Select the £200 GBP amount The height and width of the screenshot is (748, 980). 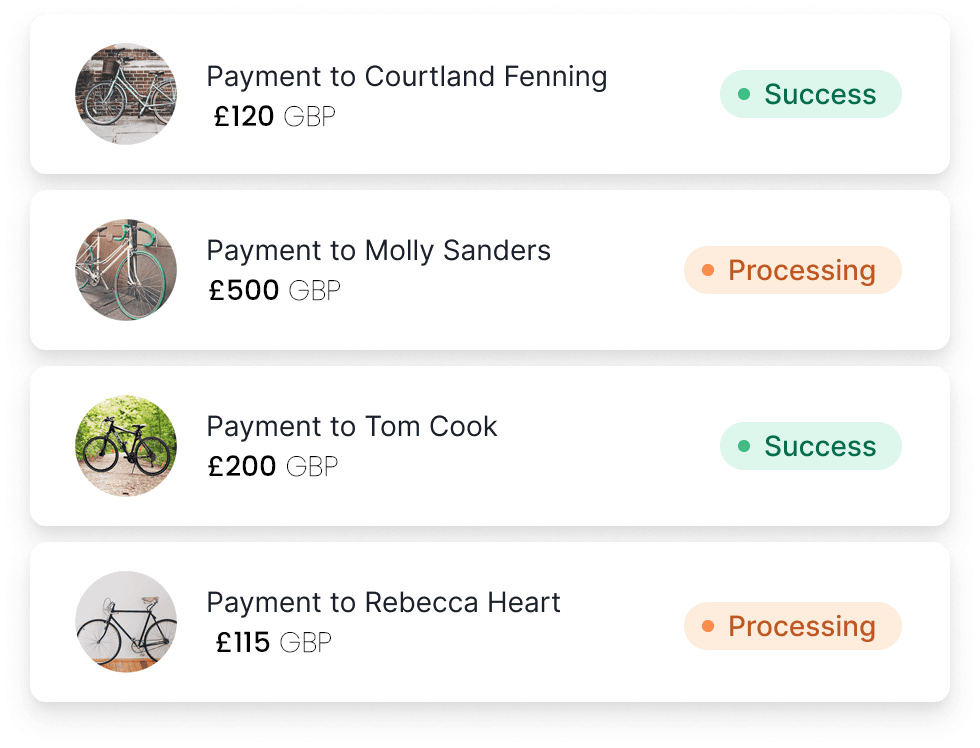(x=272, y=466)
